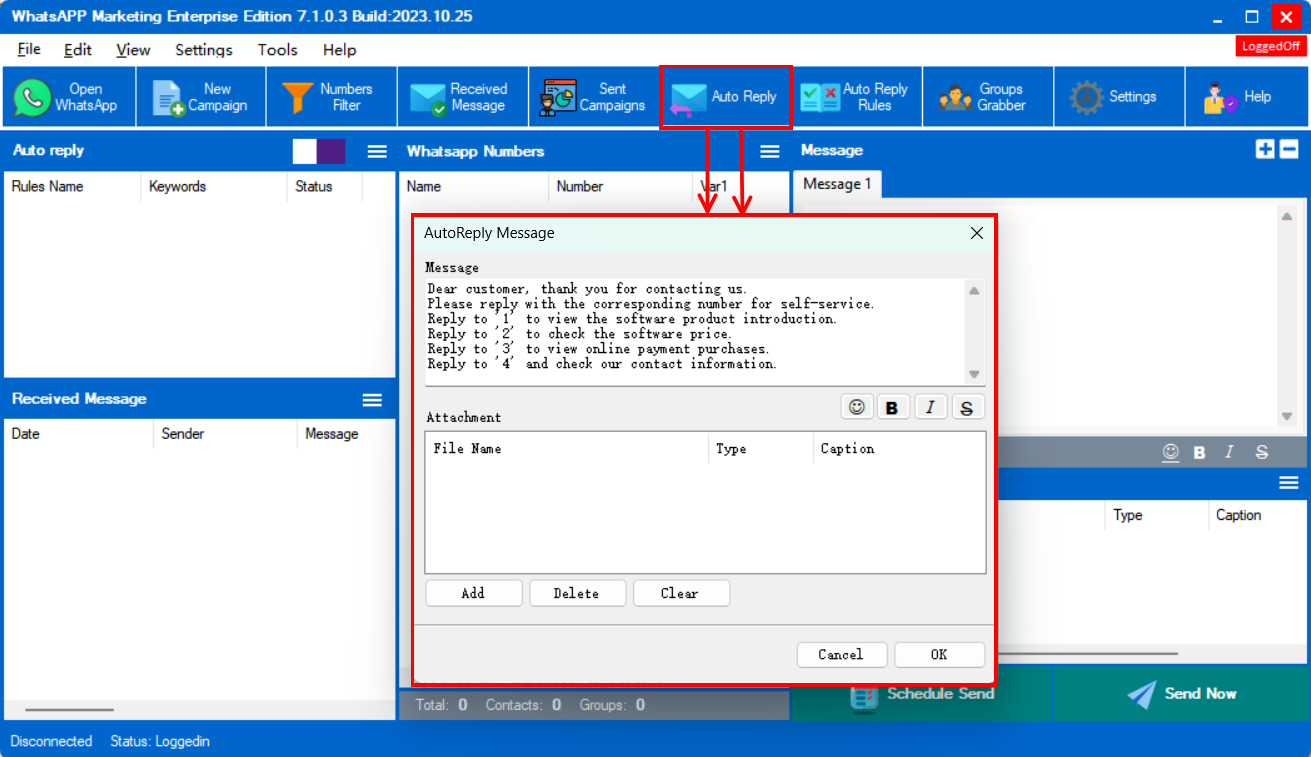The image size is (1311, 757).
Task: Open Received Message view
Action: tap(462, 97)
